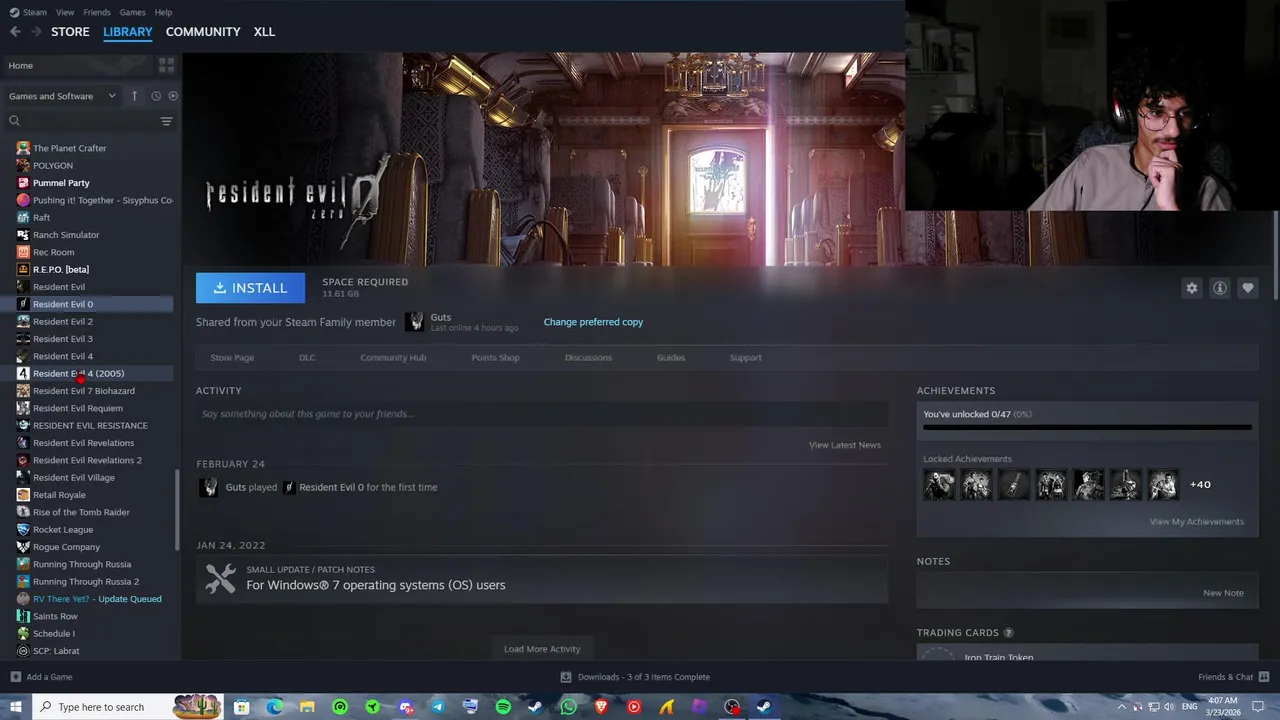Click the sort ascending arrow icon
Viewport: 1280px width, 720px height.
[135, 96]
